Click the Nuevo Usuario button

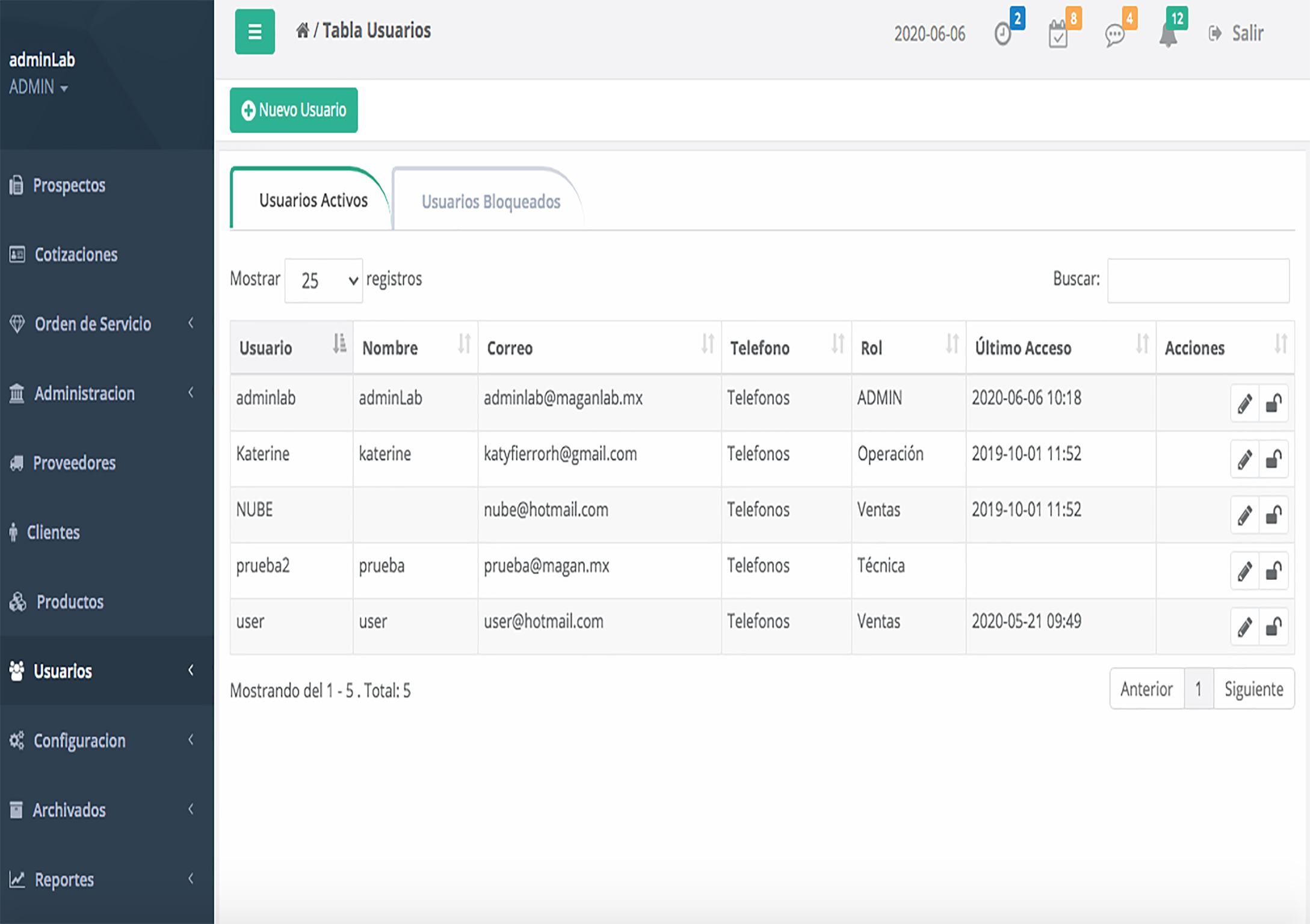[294, 110]
